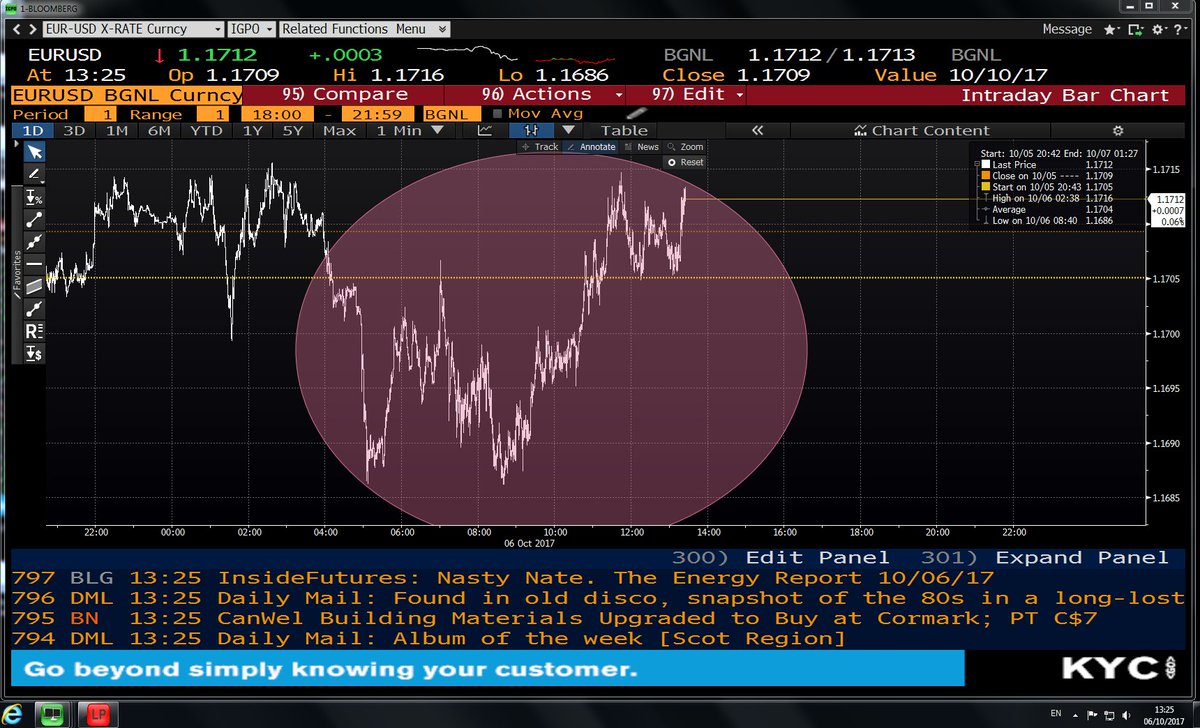1200x728 pixels.
Task: Click the export screen icon
Action: click(x=1135, y=29)
